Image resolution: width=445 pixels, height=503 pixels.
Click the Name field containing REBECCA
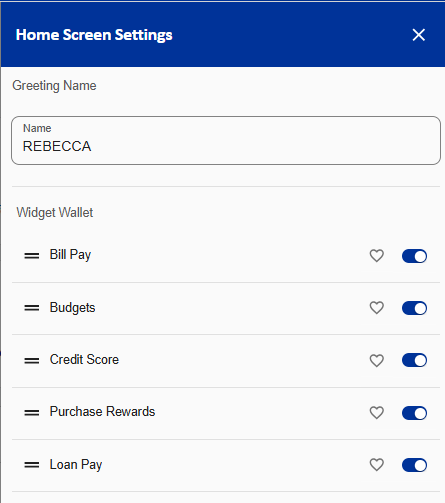[x=226, y=140]
